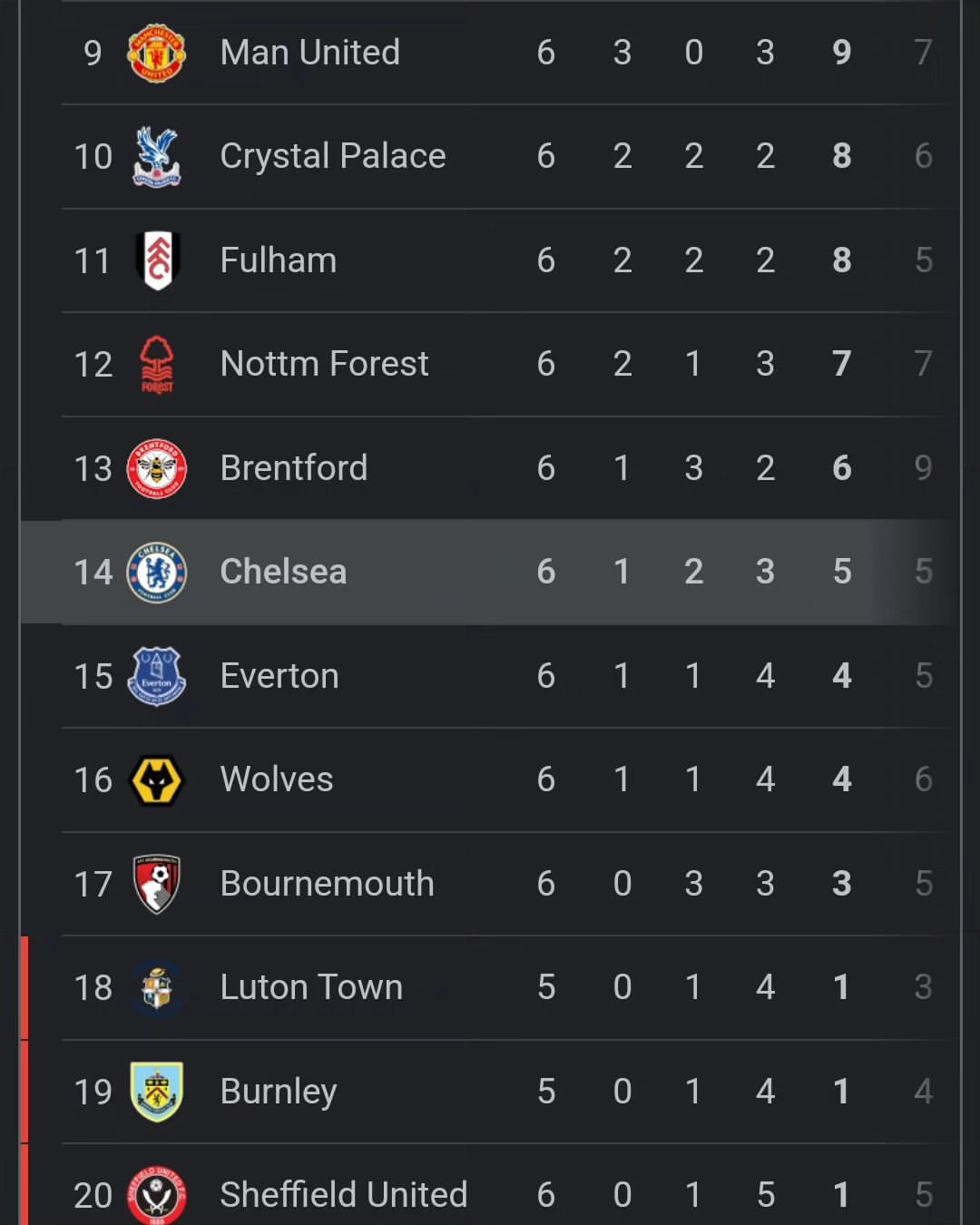Click Man United's points value 9
The height and width of the screenshot is (1225, 980).
point(842,53)
